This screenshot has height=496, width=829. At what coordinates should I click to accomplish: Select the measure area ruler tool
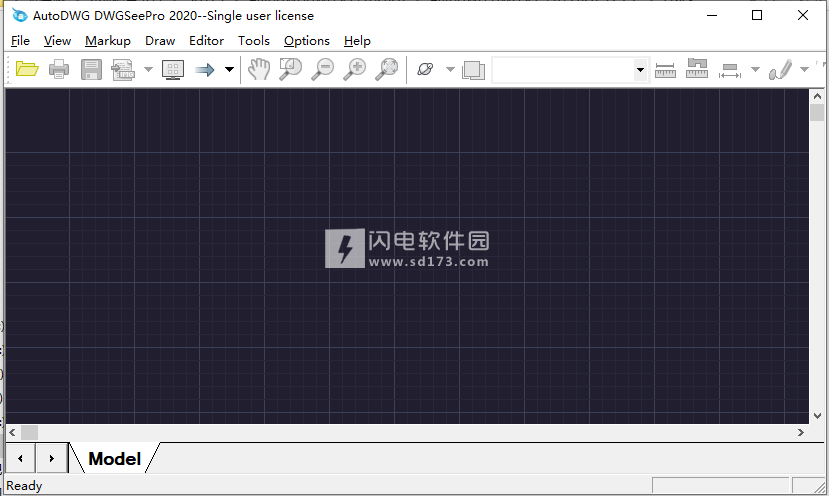click(x=697, y=69)
